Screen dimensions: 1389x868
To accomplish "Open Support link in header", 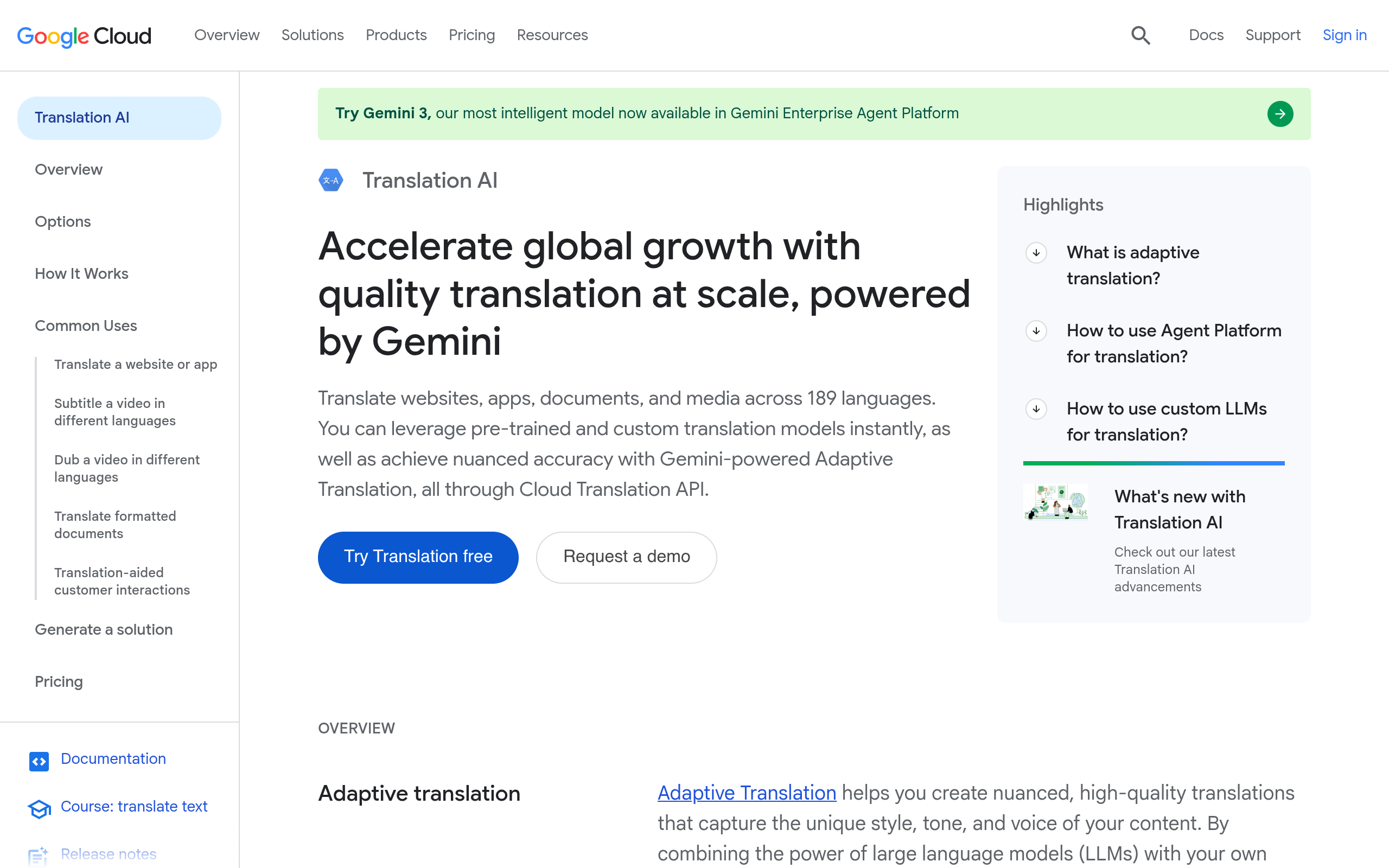I will click(x=1272, y=36).
